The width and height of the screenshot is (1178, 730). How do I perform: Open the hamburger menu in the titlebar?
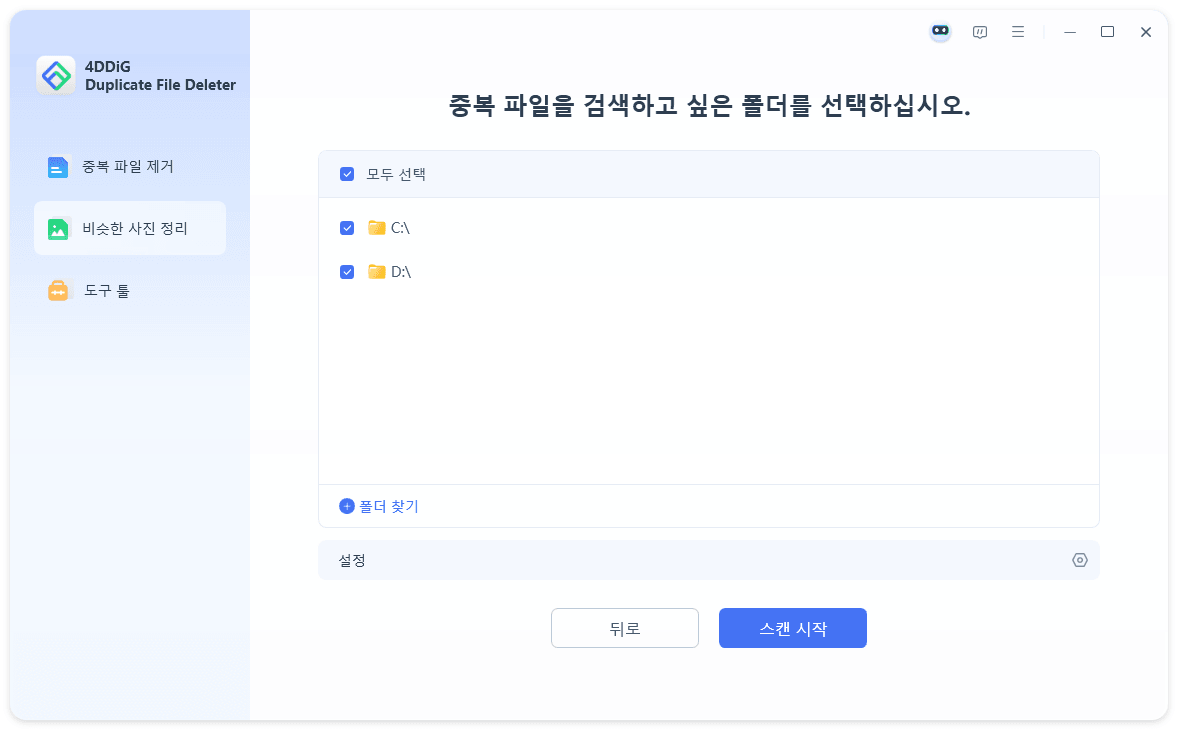coord(1018,32)
